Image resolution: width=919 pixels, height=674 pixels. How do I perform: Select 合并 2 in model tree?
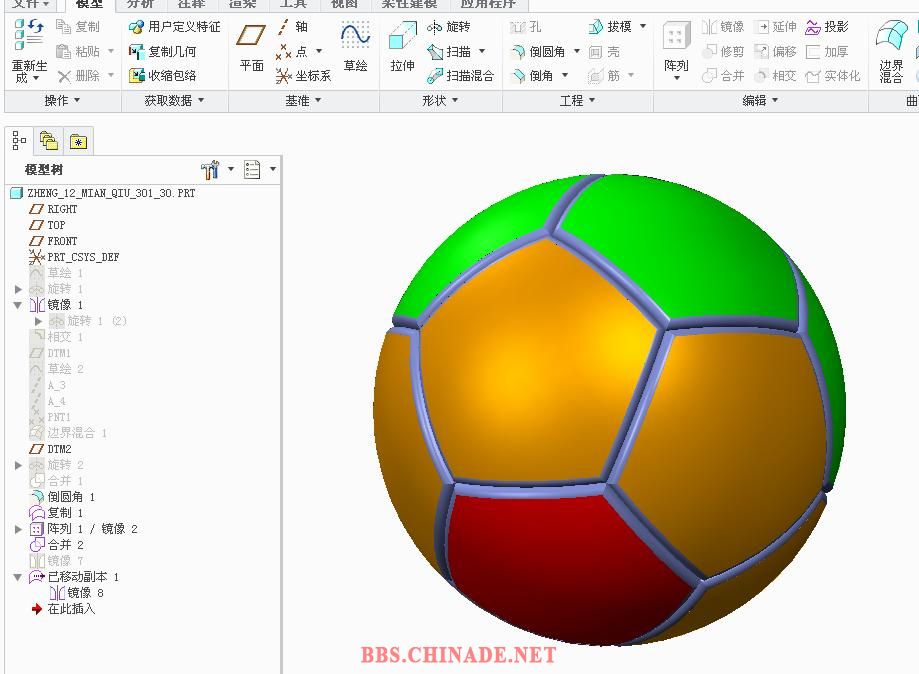pyautogui.click(x=56, y=545)
